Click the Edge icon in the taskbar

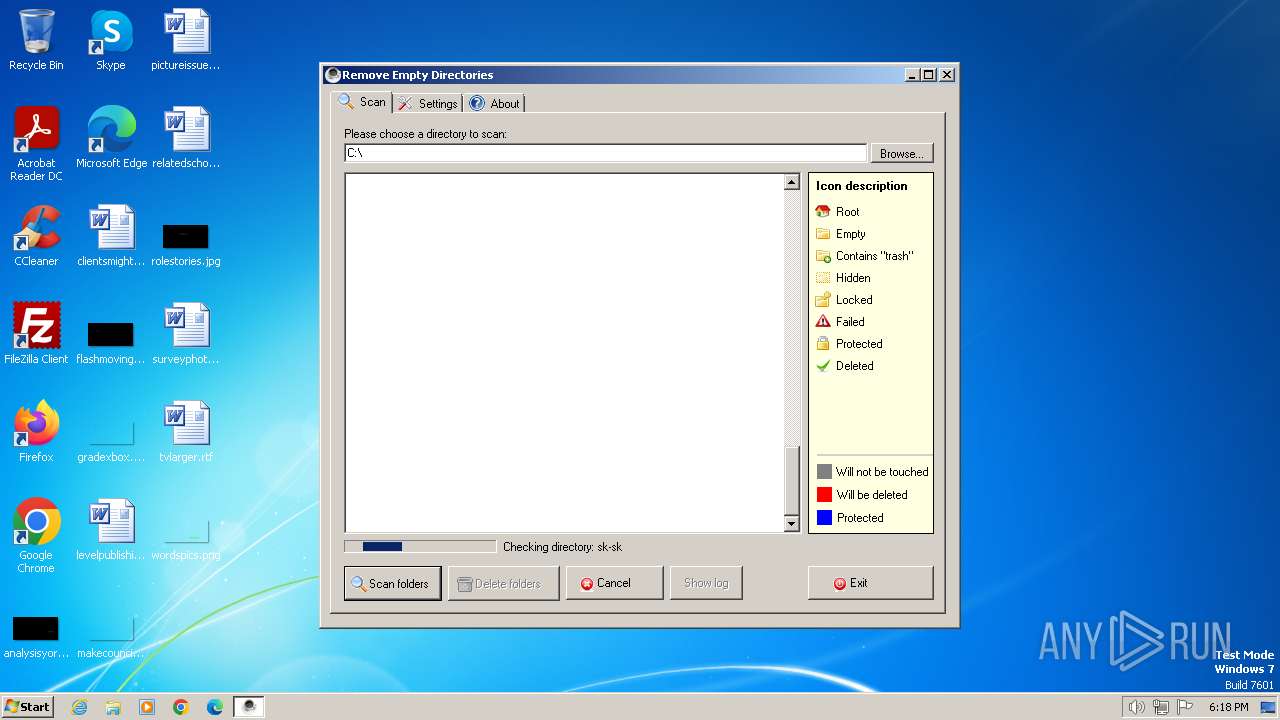tap(215, 707)
